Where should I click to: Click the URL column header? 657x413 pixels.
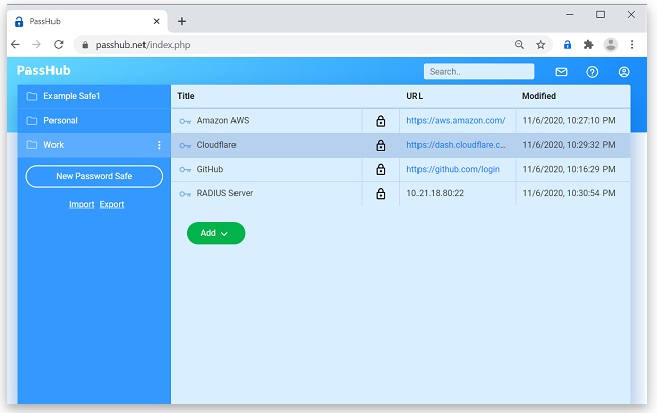click(x=414, y=96)
